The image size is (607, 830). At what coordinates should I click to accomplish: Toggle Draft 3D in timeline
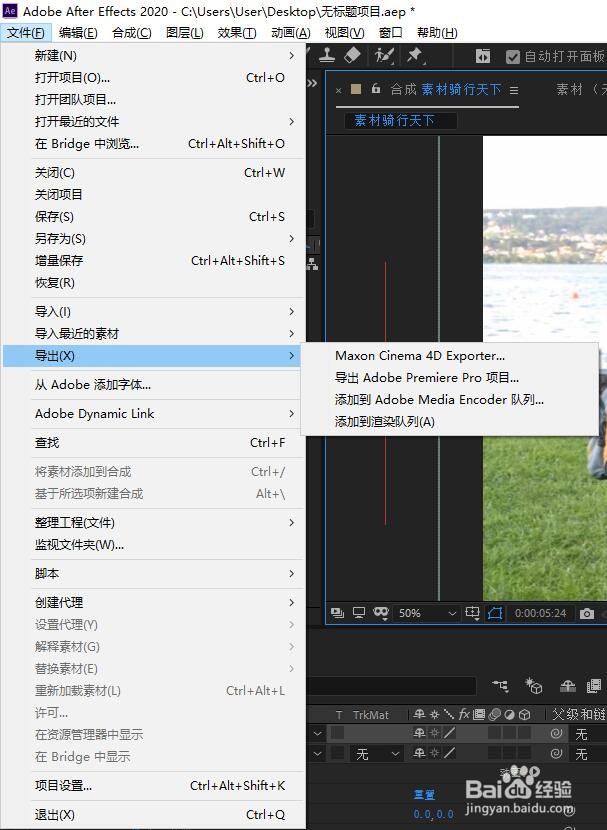pos(533,686)
